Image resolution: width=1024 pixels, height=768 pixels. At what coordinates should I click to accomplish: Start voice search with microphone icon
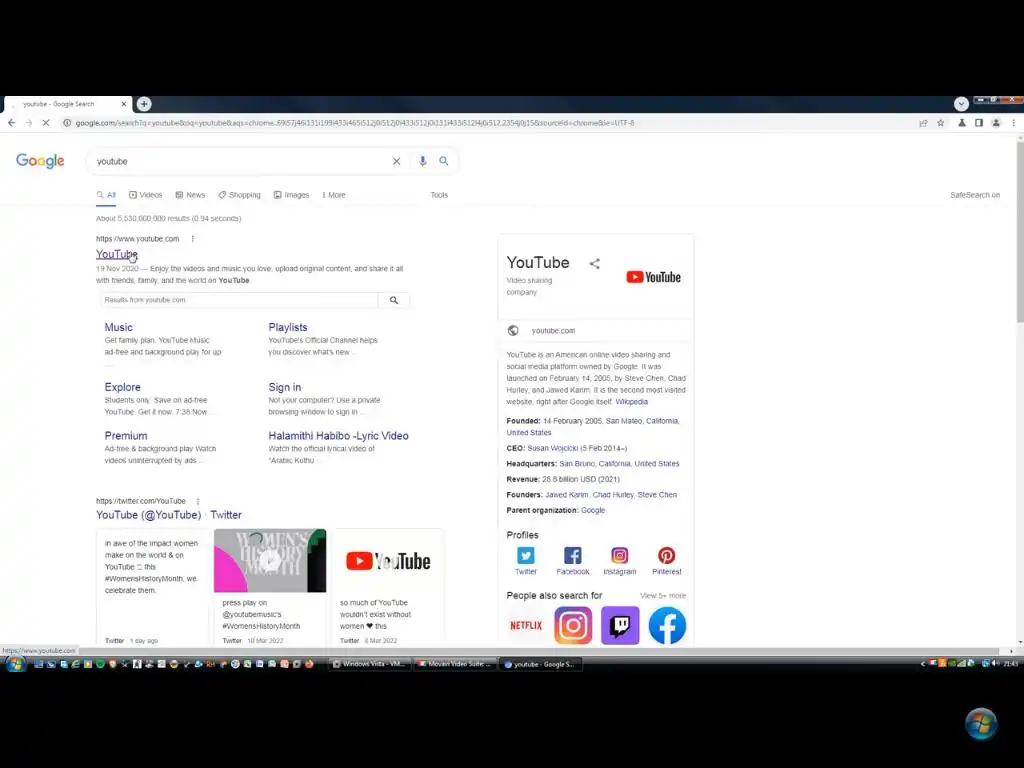(x=423, y=161)
